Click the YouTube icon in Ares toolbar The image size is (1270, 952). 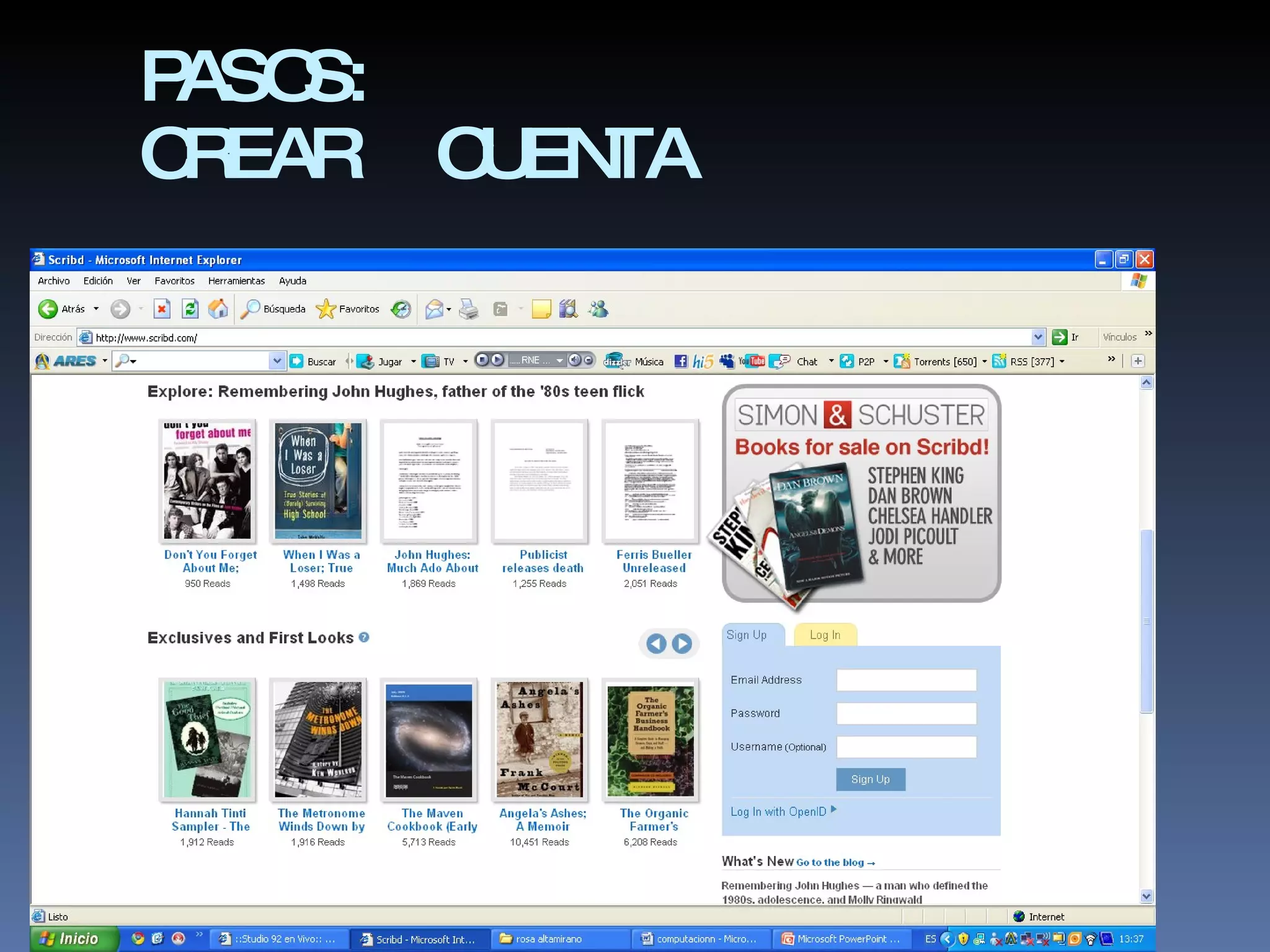[x=752, y=361]
